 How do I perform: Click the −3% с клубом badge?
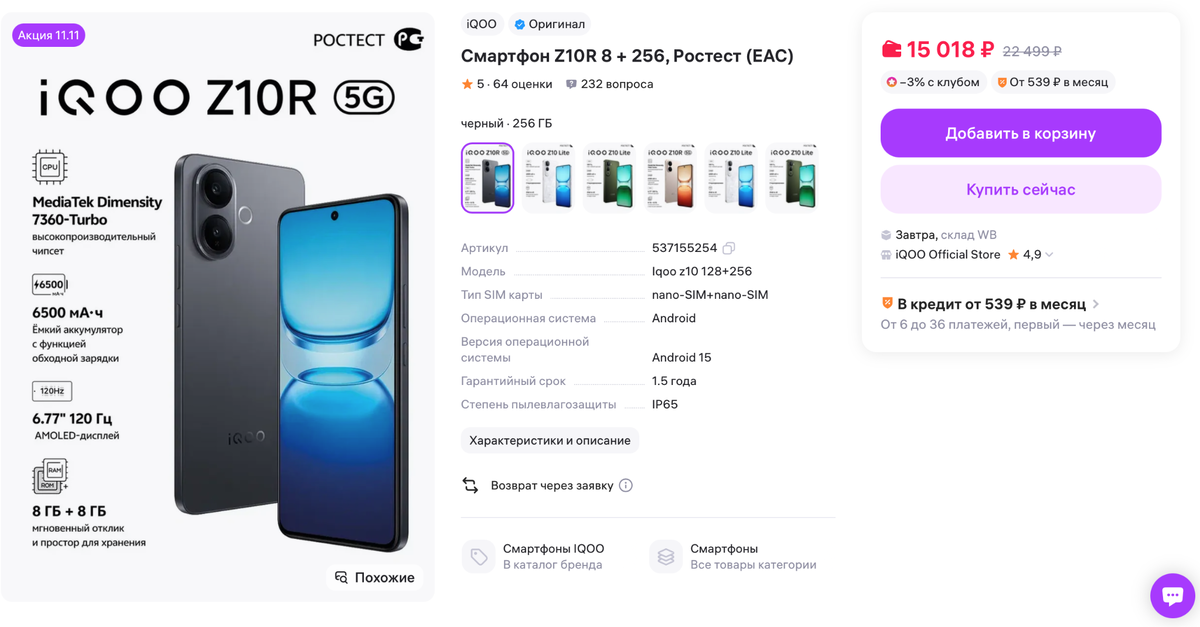pos(934,82)
